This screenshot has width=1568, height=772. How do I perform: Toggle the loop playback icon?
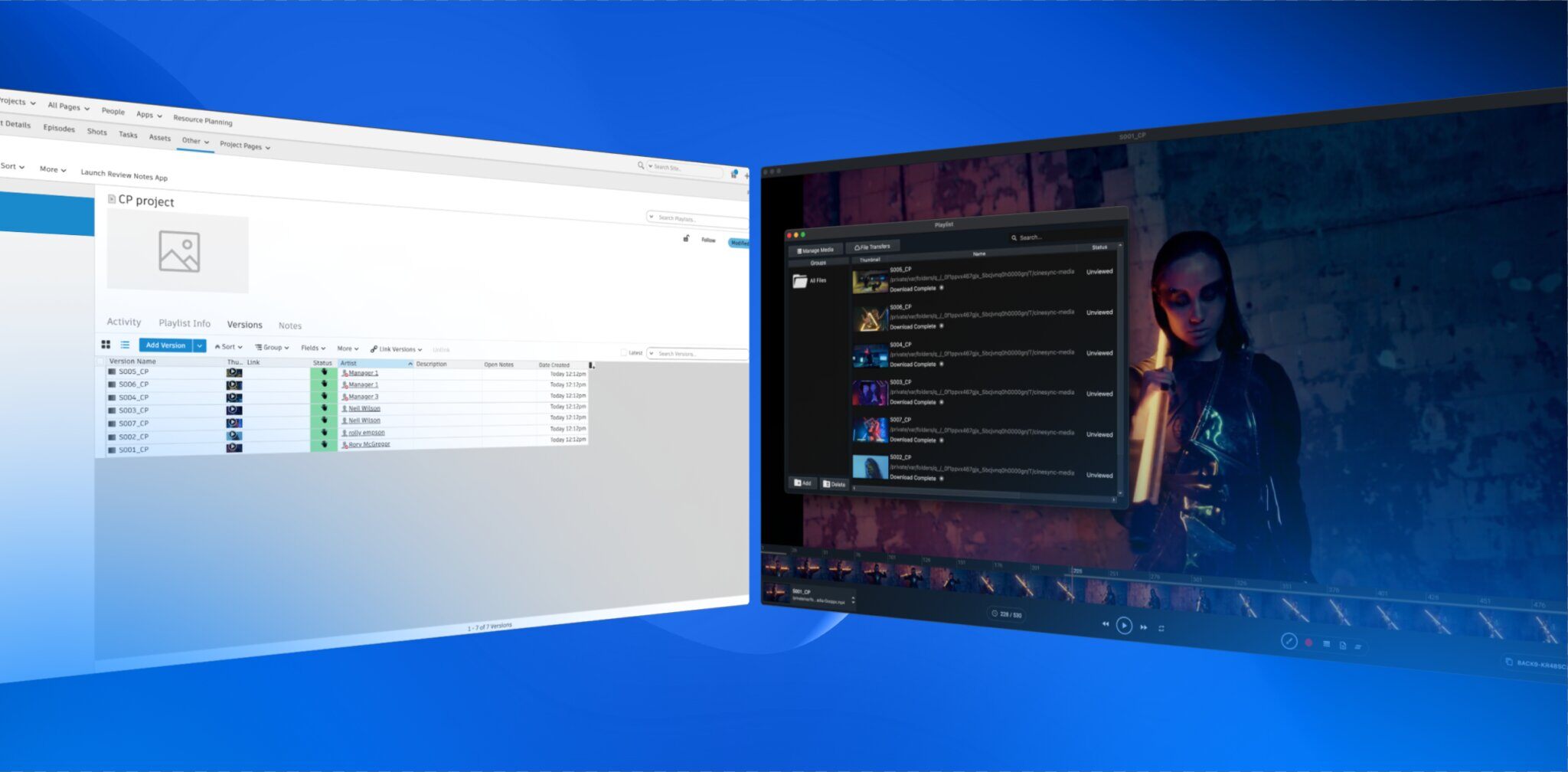(1161, 629)
